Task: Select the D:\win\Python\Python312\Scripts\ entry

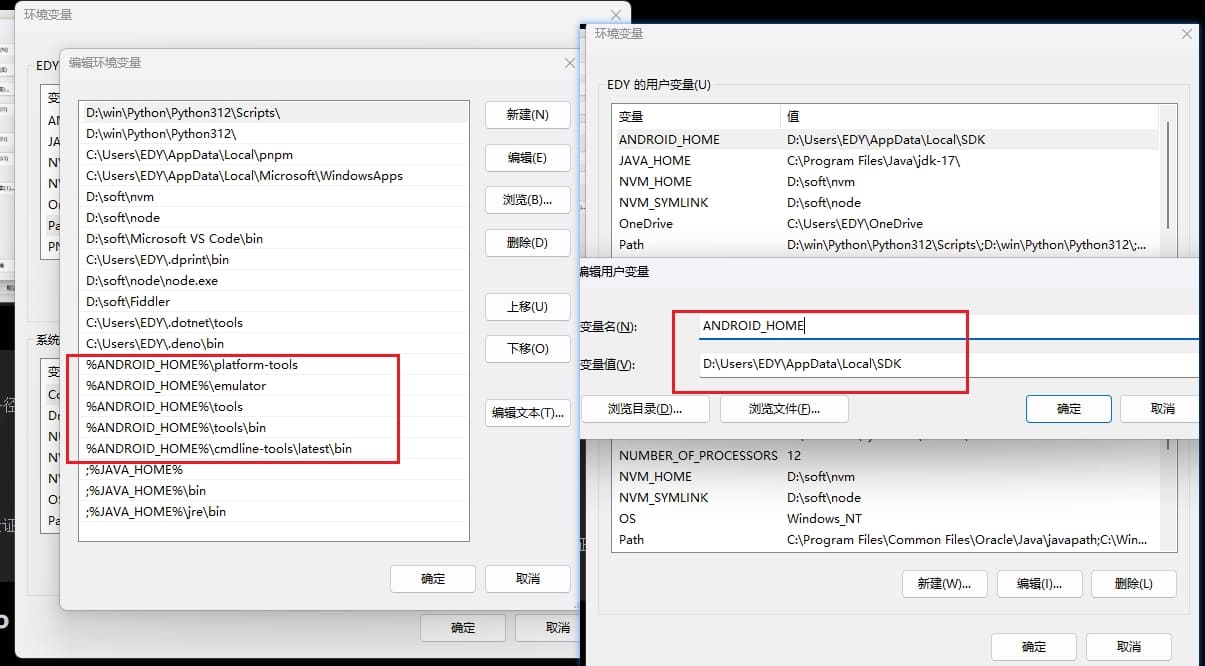Action: click(x=274, y=113)
